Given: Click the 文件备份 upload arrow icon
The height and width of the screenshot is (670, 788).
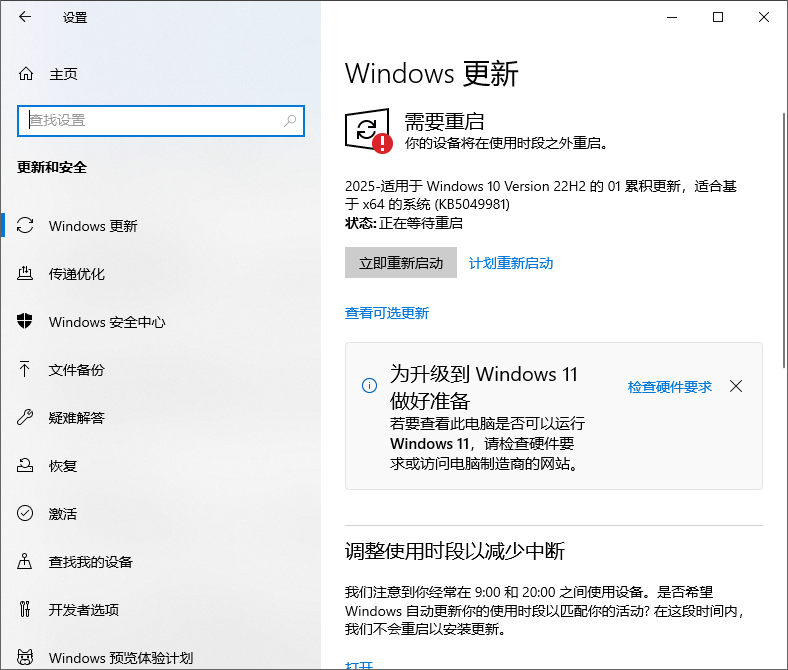Looking at the screenshot, I should 24,369.
